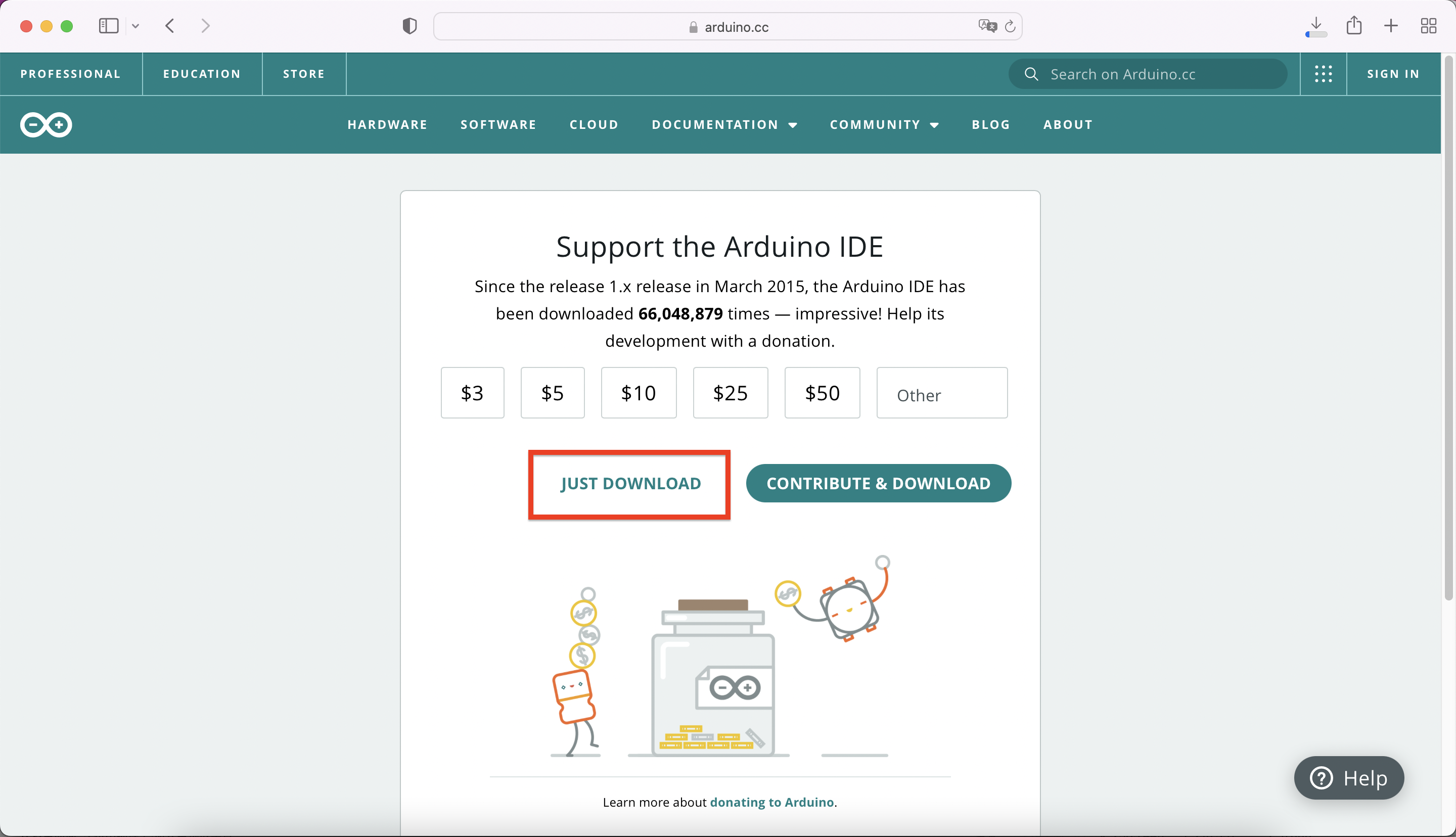Click the browser forward arrow

coord(205,26)
